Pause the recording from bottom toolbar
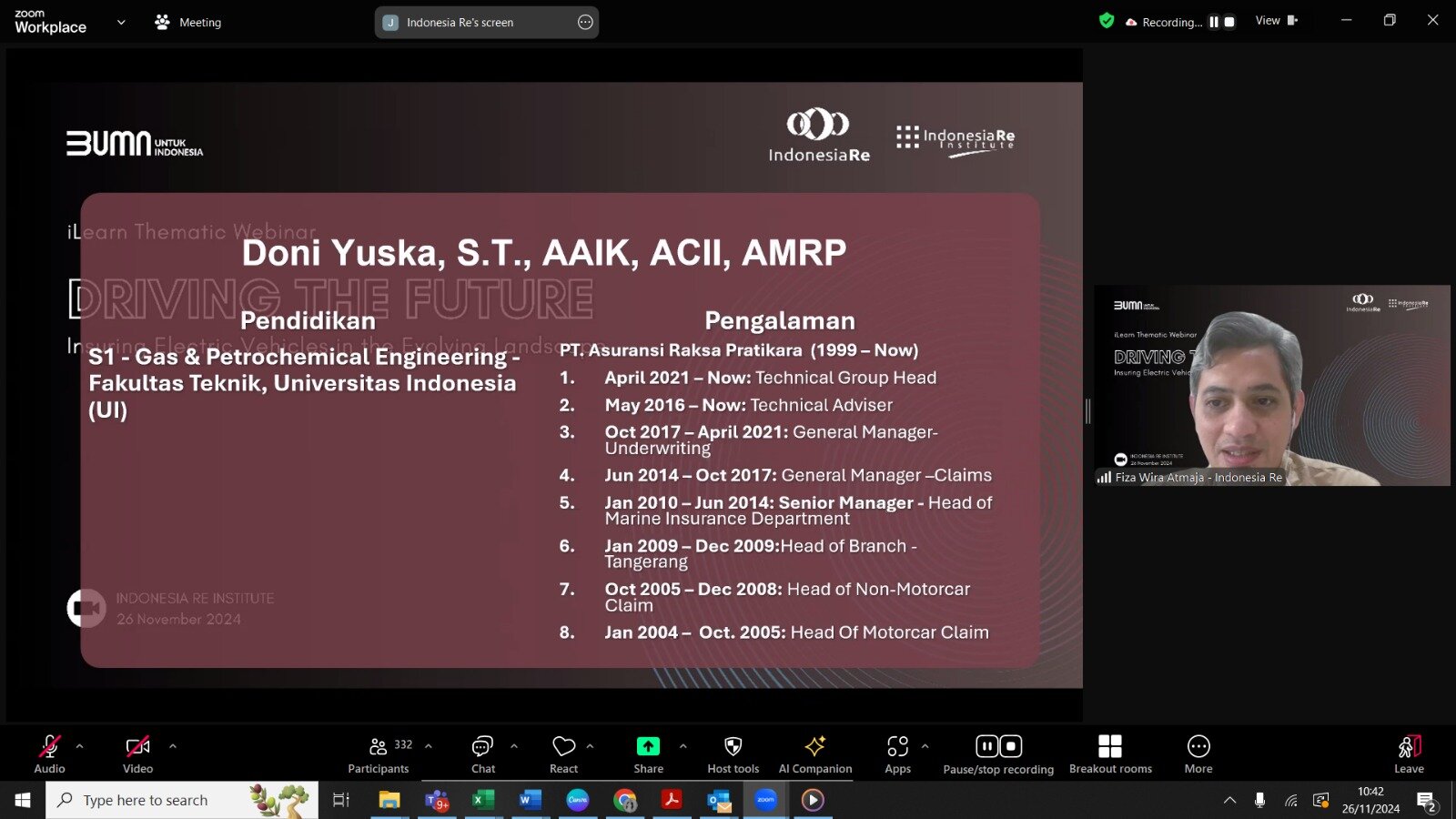The height and width of the screenshot is (819, 1456). (986, 746)
